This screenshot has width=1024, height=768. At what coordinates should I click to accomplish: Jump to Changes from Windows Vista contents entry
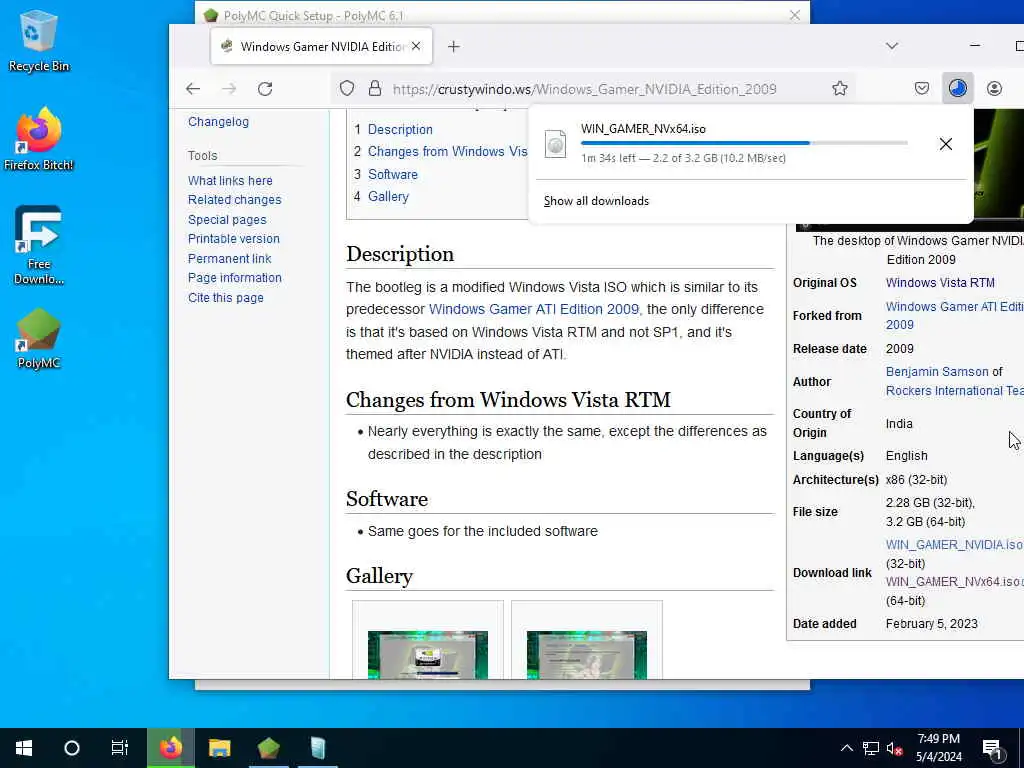click(447, 152)
